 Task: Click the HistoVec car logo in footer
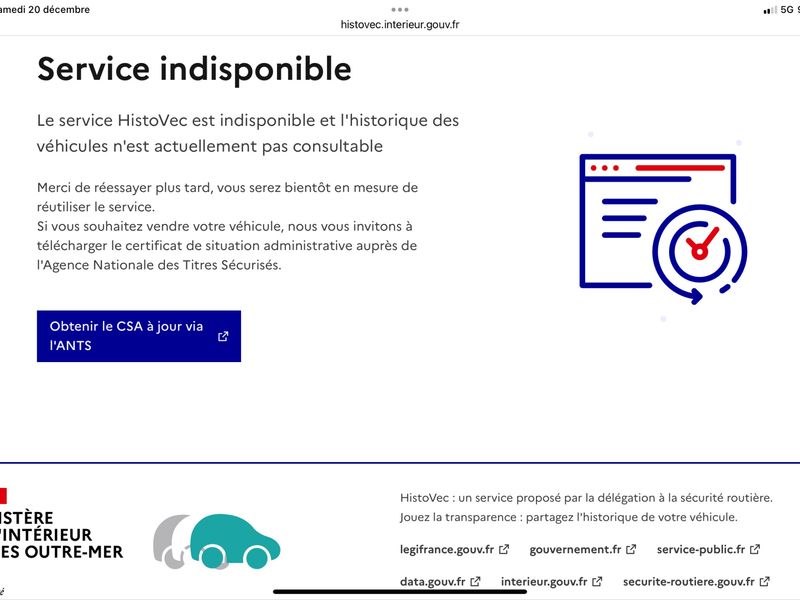pos(215,541)
